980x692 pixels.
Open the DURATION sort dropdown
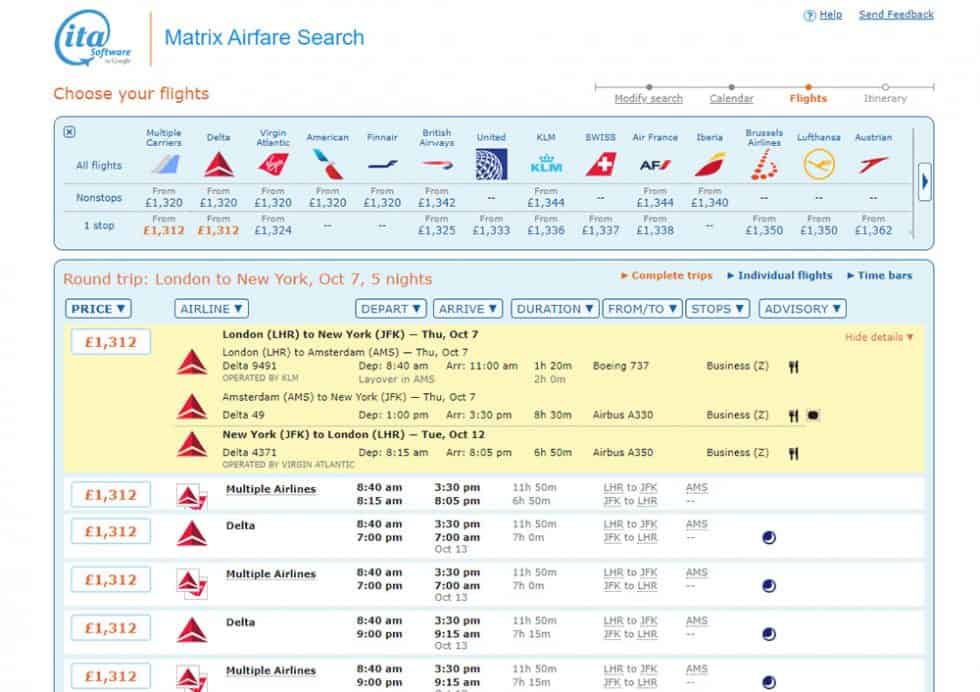click(x=554, y=309)
